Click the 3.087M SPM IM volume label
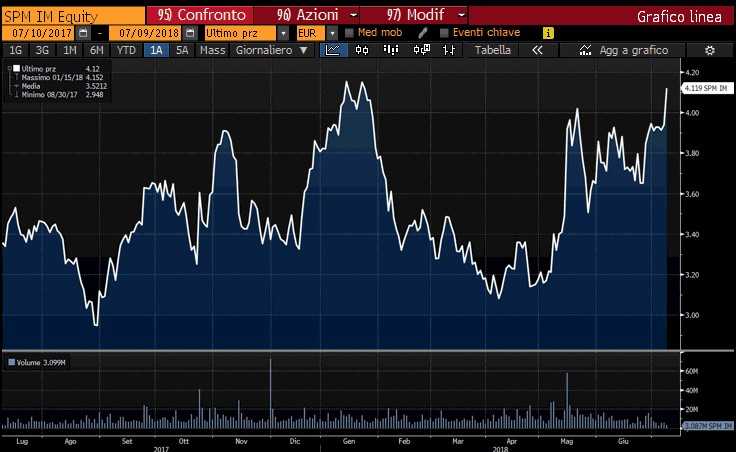 coord(708,425)
